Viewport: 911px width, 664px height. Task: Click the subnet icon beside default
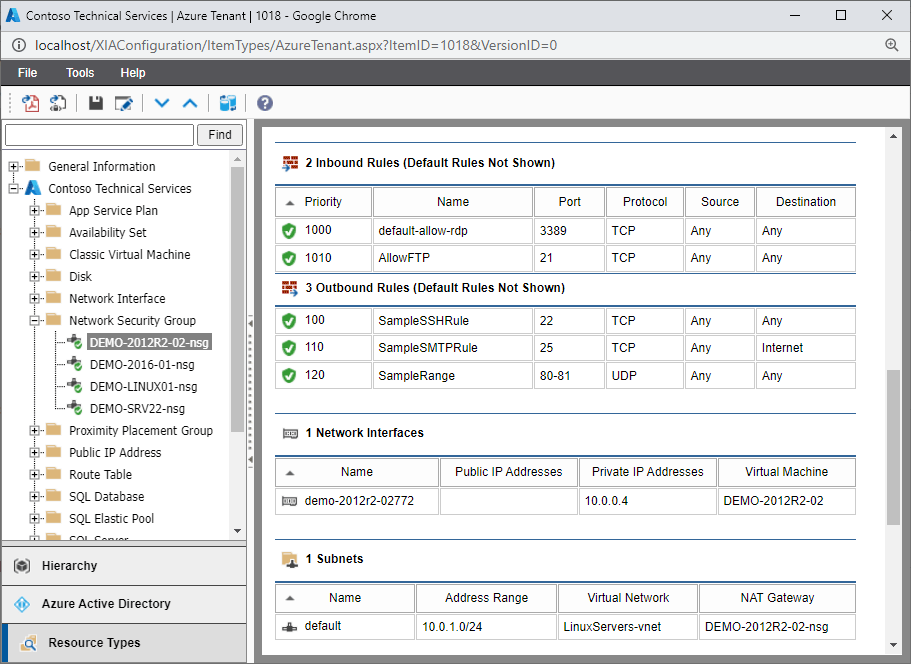pos(289,627)
